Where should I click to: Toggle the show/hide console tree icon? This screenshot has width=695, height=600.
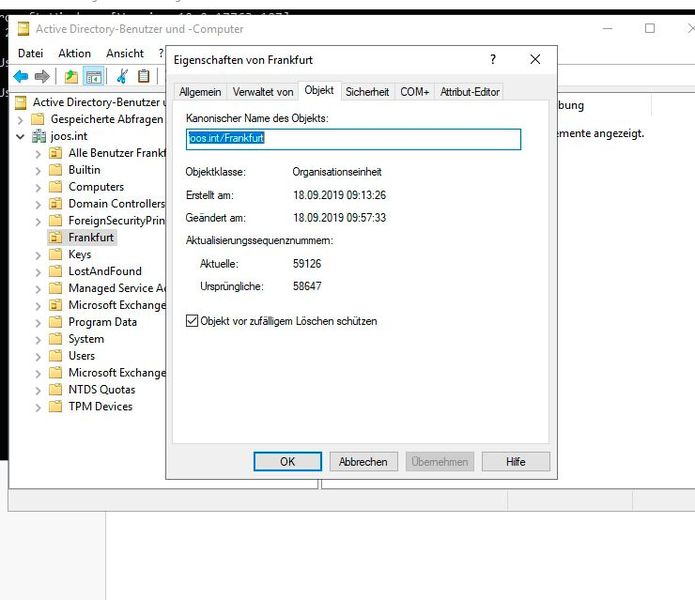[x=93, y=76]
